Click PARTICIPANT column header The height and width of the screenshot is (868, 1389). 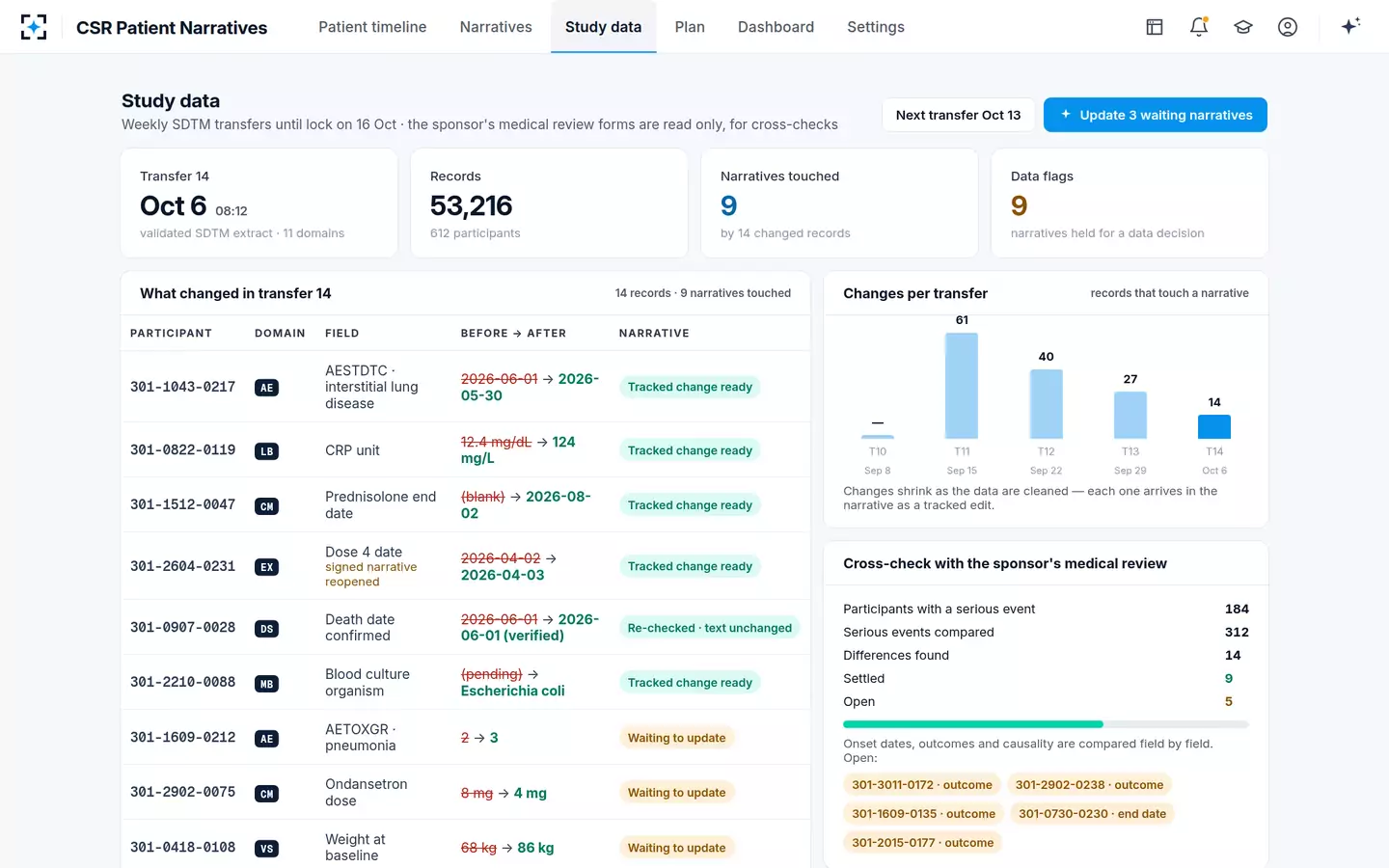tap(171, 334)
